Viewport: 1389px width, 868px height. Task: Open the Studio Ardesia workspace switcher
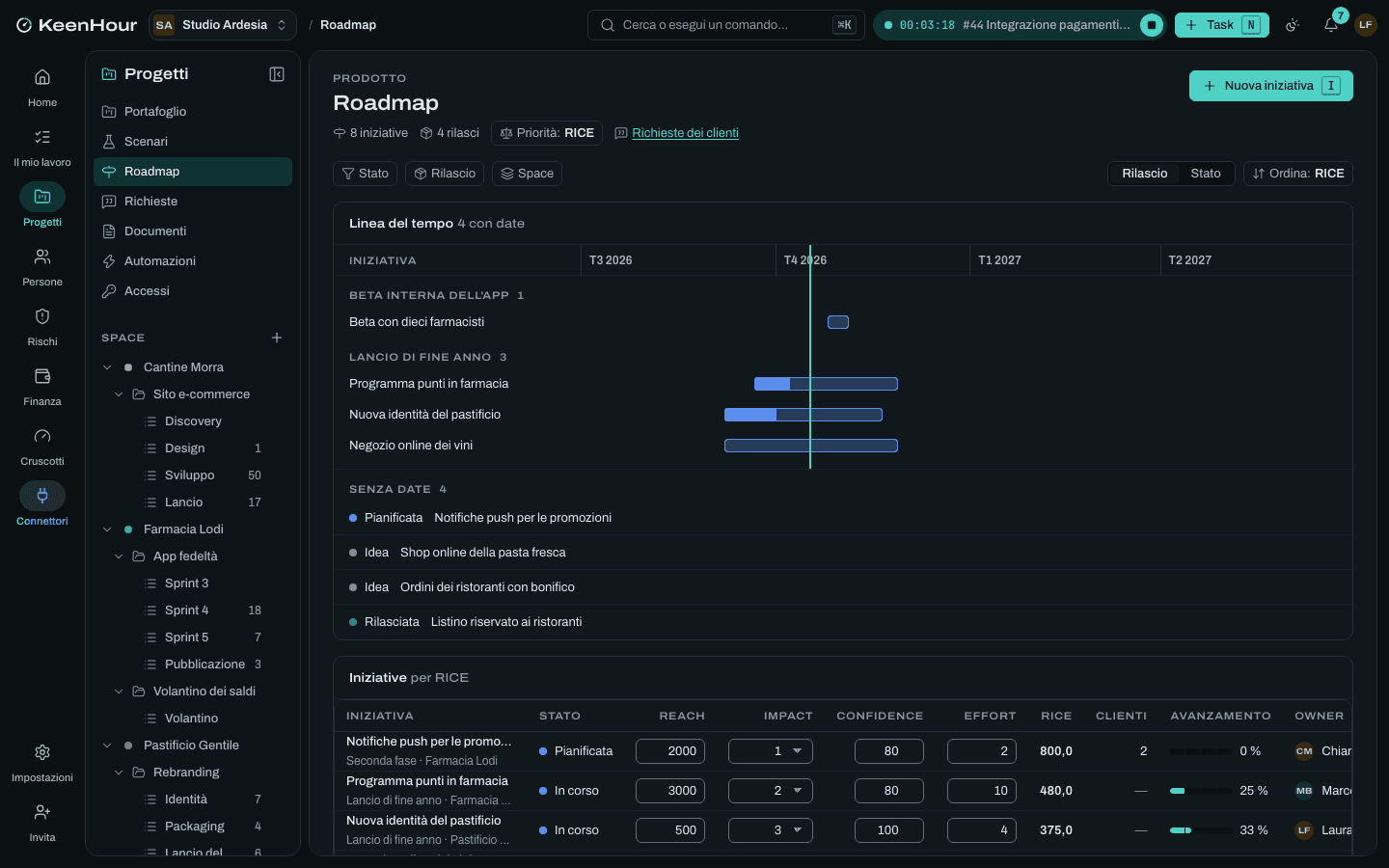(223, 25)
